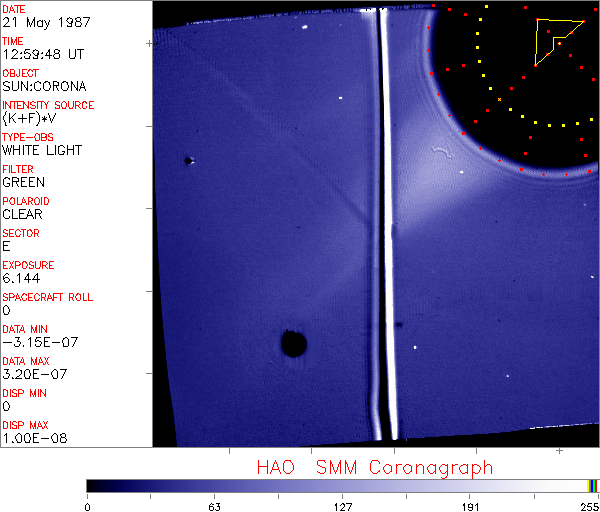Click the large black circular spot in the image

pos(293,343)
